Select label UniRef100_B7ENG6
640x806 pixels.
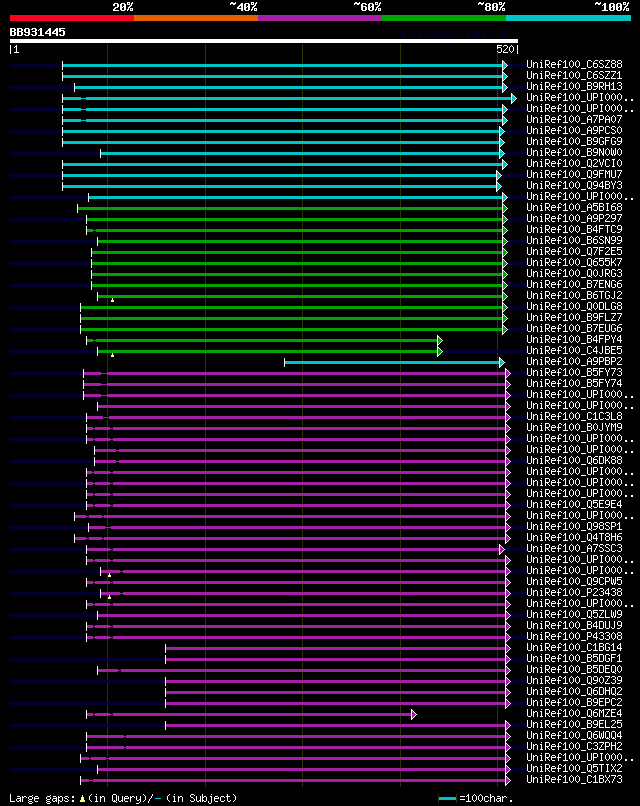point(574,285)
